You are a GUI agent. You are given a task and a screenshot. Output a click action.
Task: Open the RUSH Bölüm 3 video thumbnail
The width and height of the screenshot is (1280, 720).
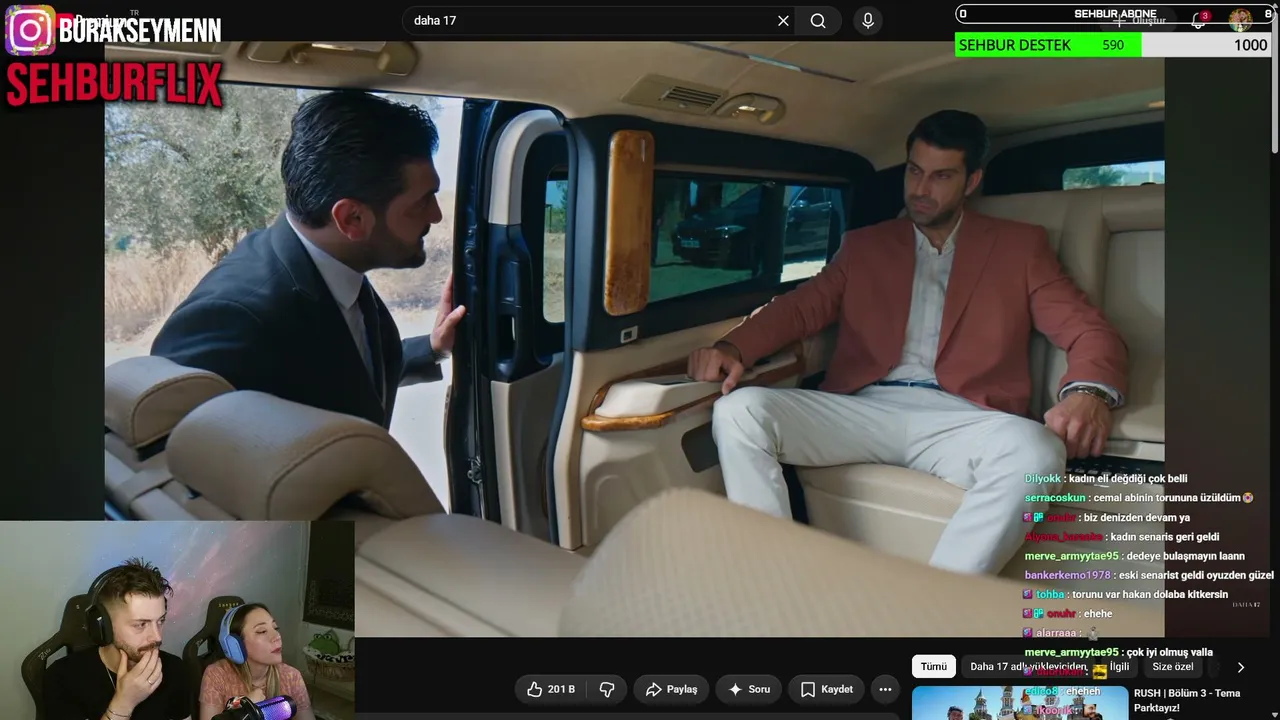(1019, 703)
